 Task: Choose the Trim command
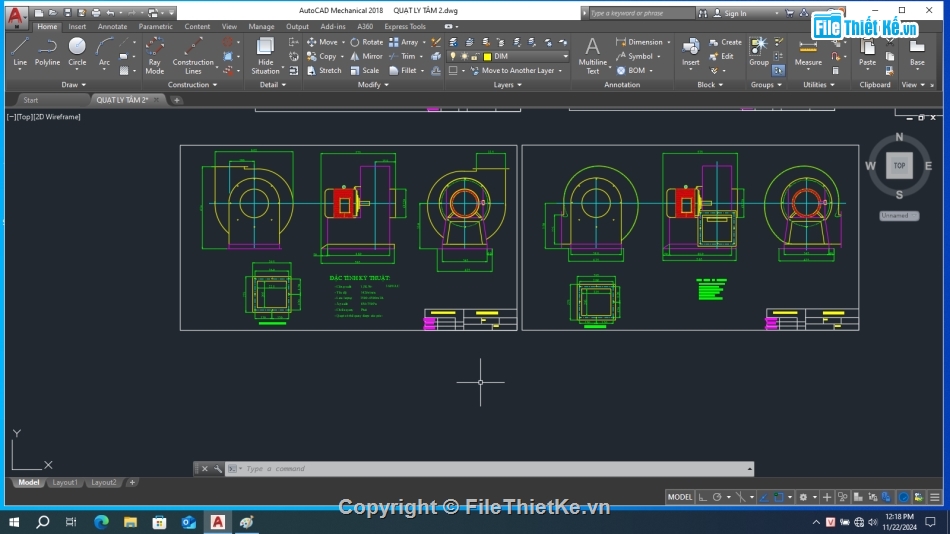tap(402, 56)
